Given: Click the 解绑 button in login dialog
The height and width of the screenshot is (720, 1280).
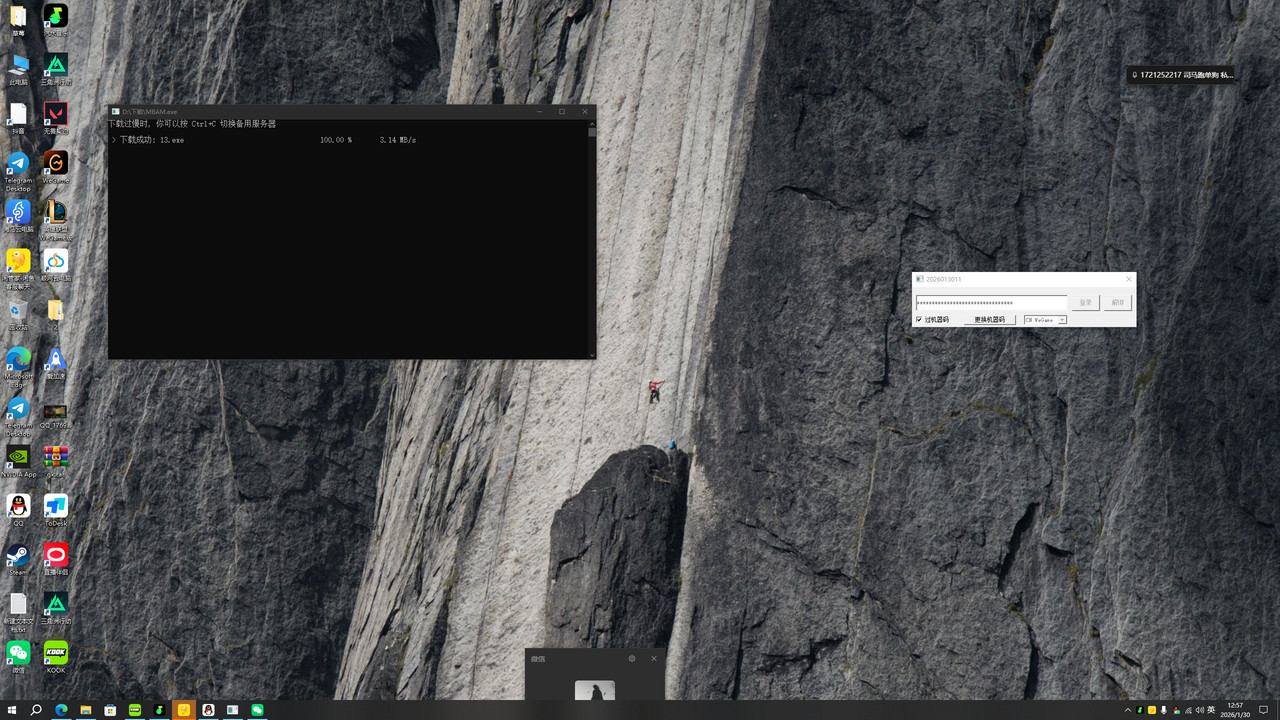Looking at the screenshot, I should pyautogui.click(x=1118, y=302).
